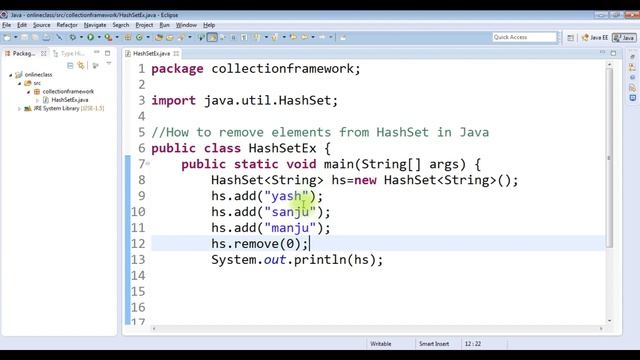Select HashSetEx.java in Package Explorer
640x360 pixels.
70,100
